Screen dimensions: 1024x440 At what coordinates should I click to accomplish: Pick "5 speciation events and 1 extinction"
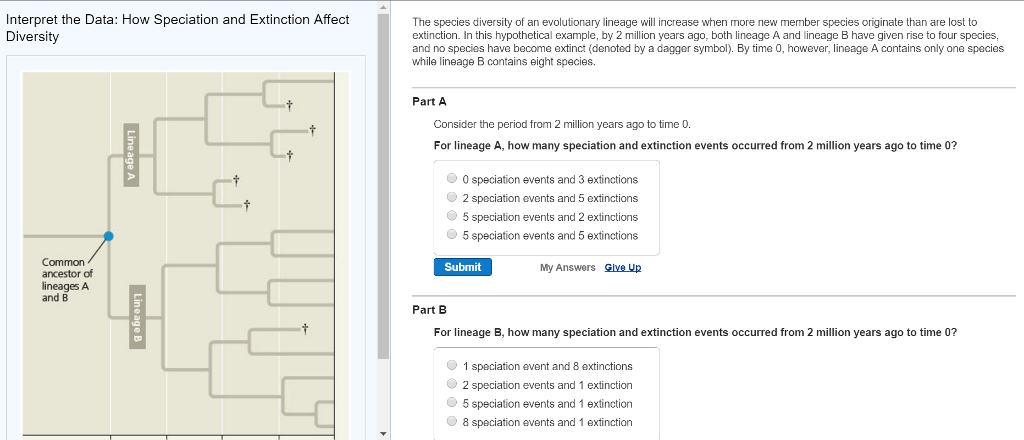pos(452,404)
